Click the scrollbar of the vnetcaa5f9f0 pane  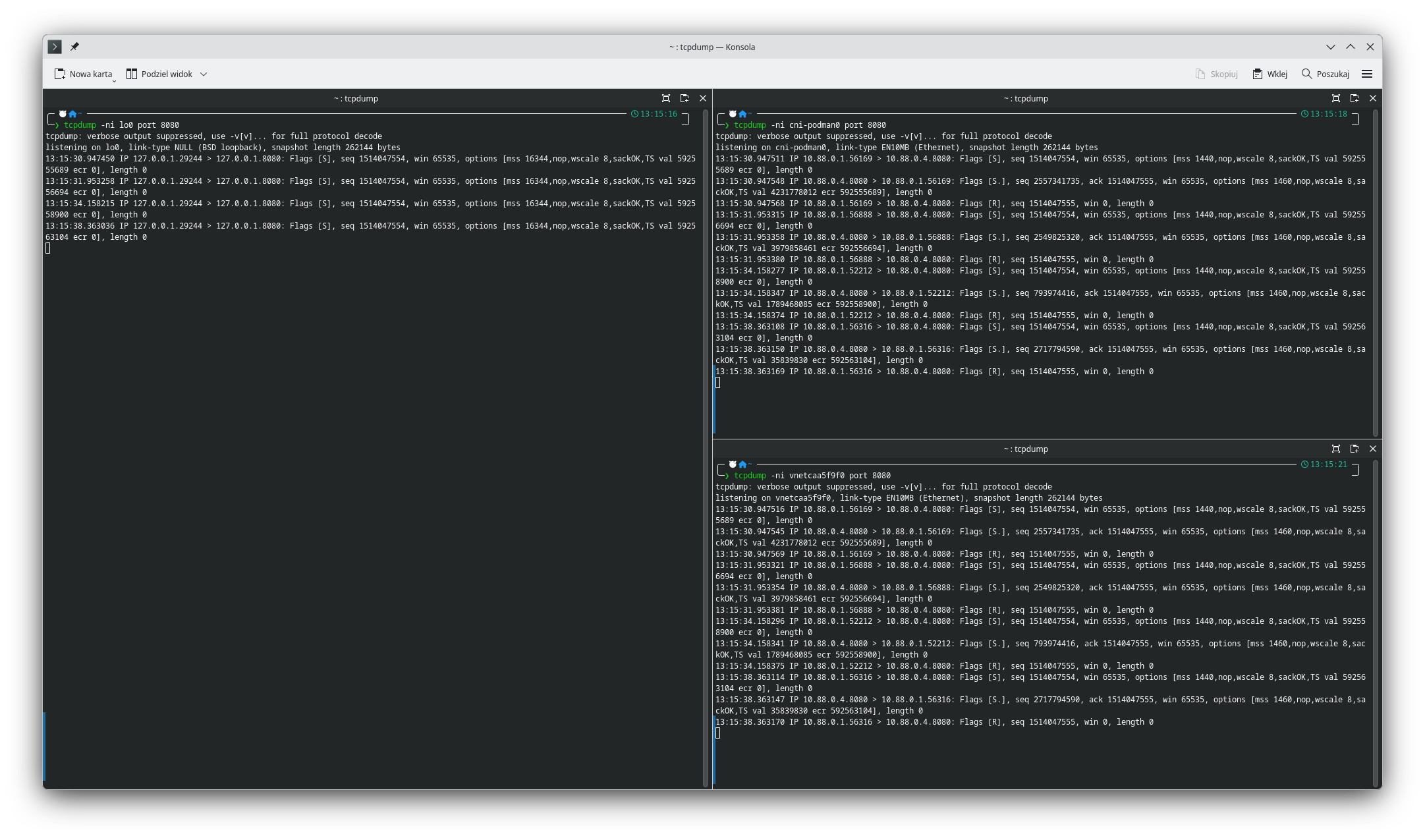(x=1376, y=623)
